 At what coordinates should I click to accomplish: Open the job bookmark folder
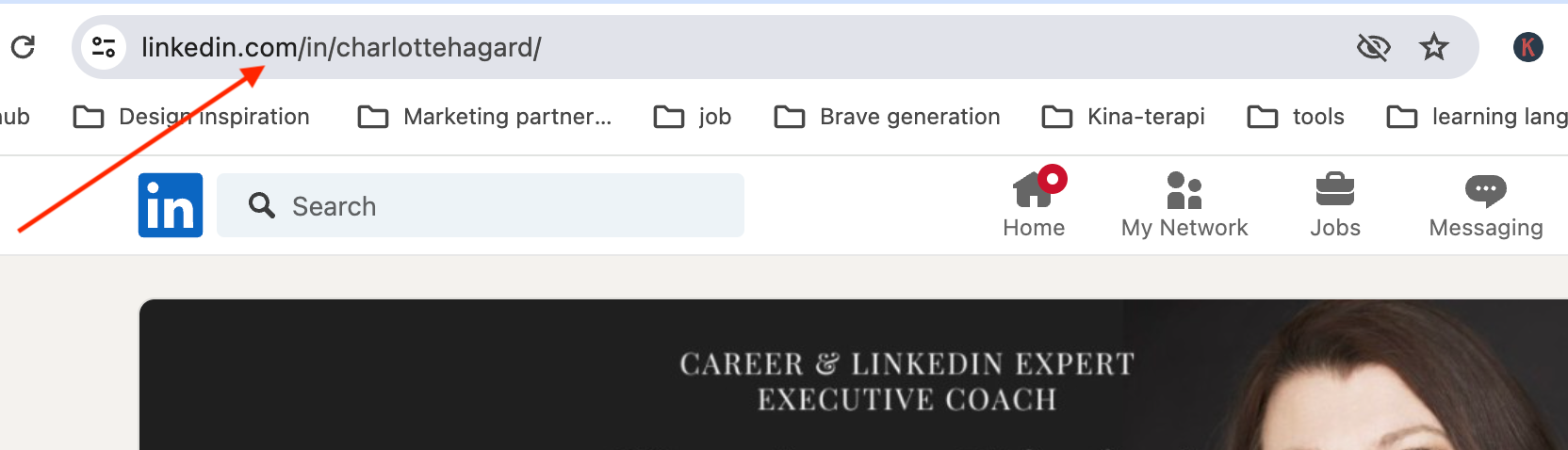(x=693, y=117)
